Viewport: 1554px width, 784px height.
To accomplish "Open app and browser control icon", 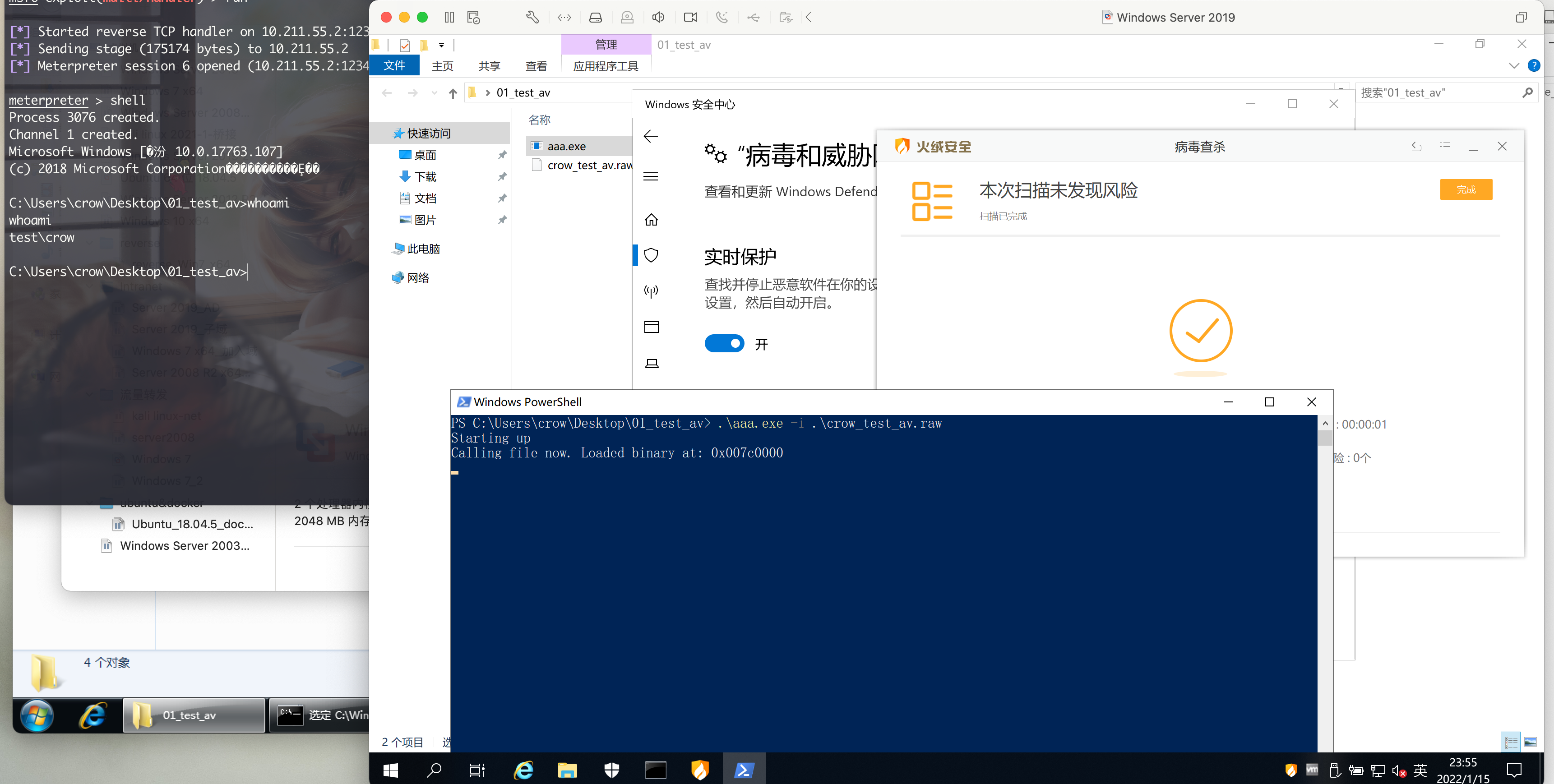I will 651,327.
